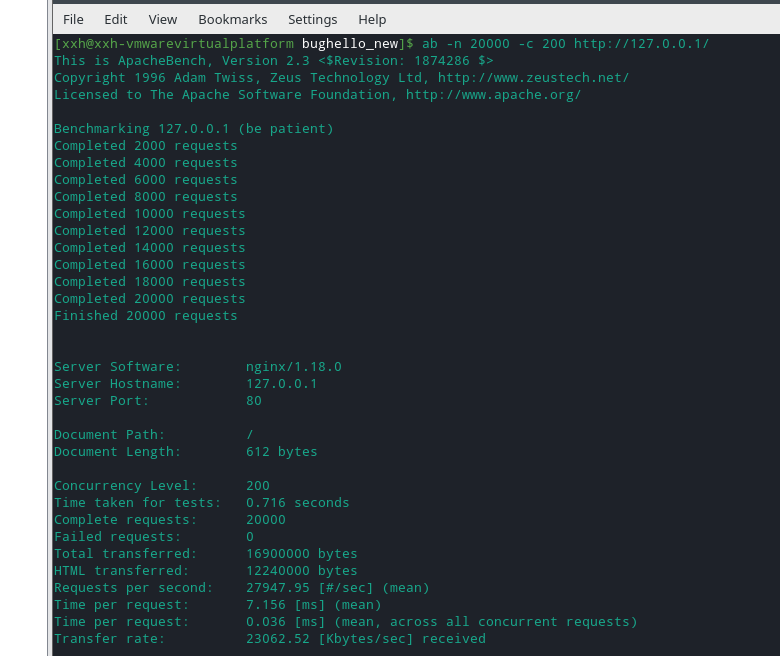Click the 'Benchmarking 127.0.0.1 (be patient)' line

coord(194,129)
